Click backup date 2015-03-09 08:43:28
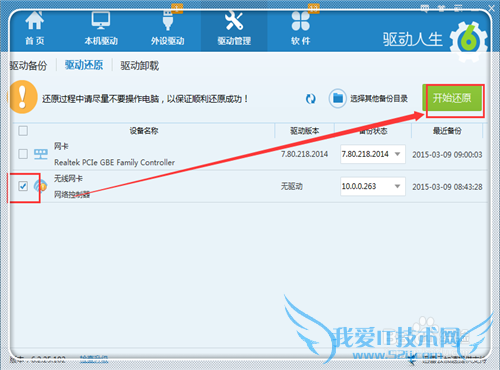Screen dimensions: 500x370 [x=447, y=187]
